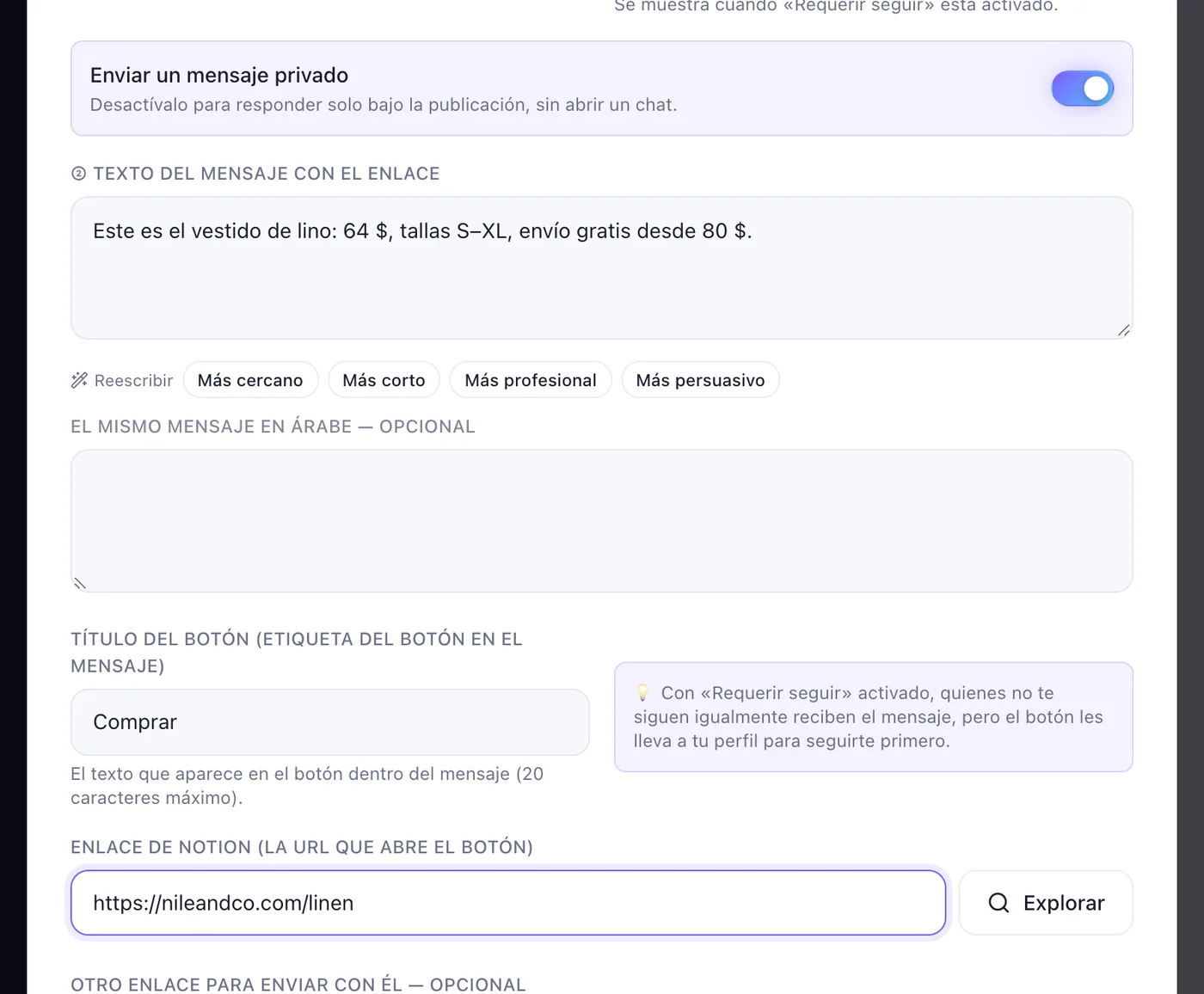Select the 'Más persuasivo' rewrite chip

point(700,380)
